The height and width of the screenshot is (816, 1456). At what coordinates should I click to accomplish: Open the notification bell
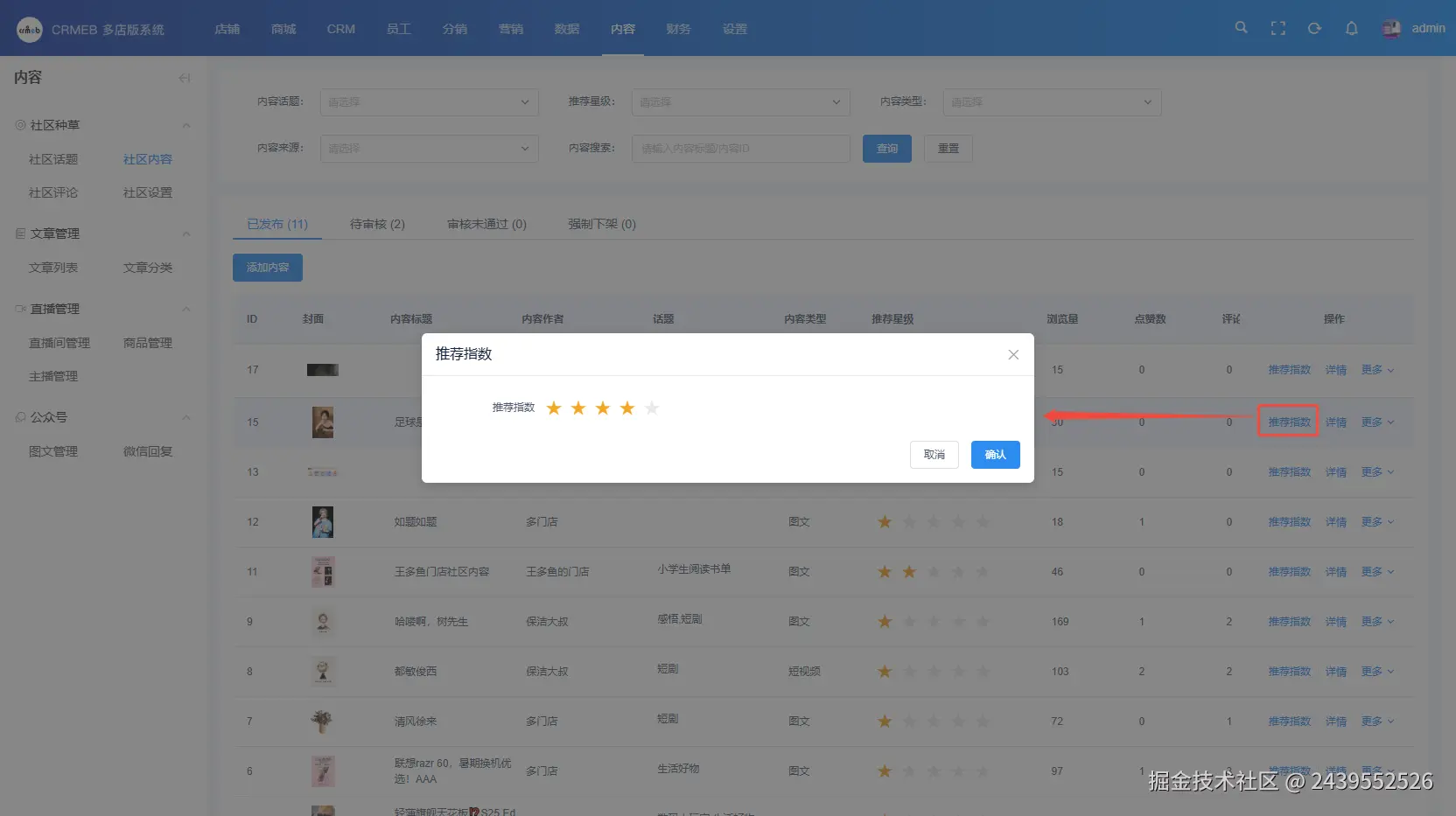pyautogui.click(x=1352, y=28)
